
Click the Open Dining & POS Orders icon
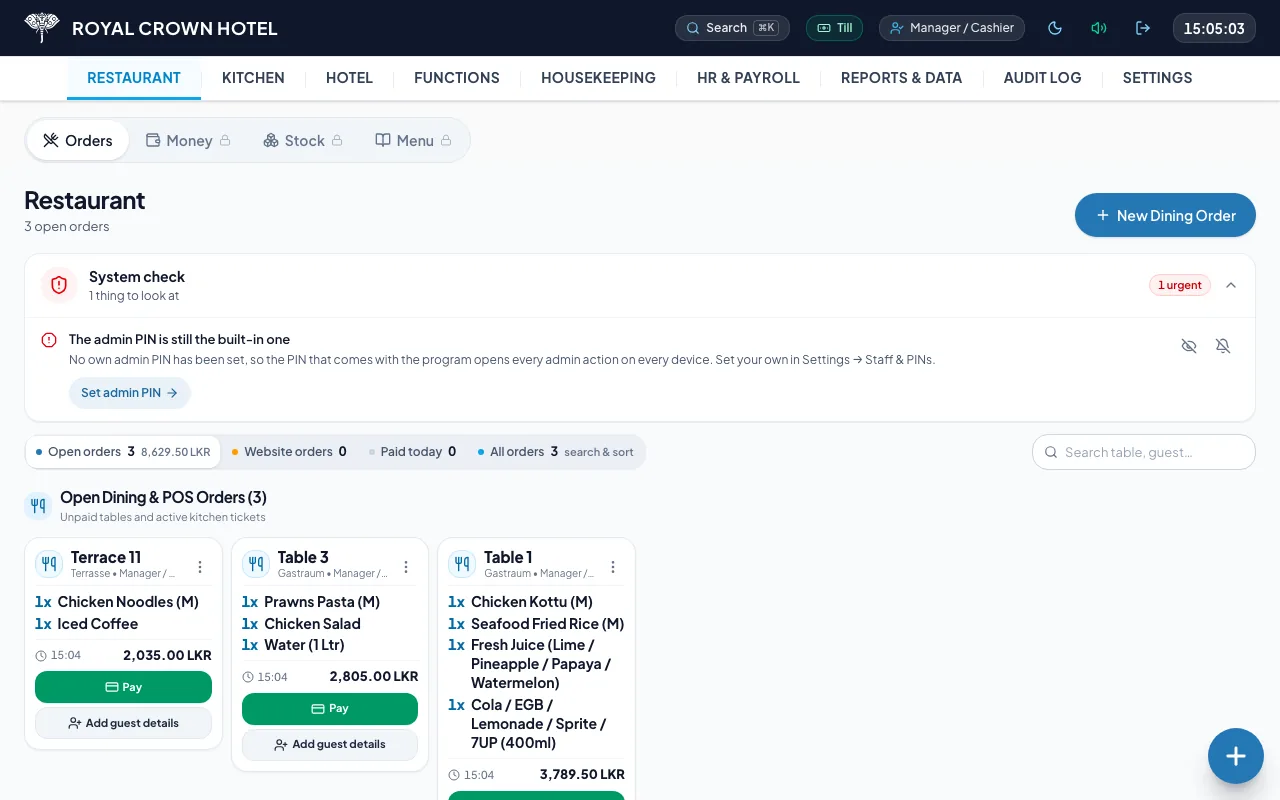pyautogui.click(x=38, y=506)
